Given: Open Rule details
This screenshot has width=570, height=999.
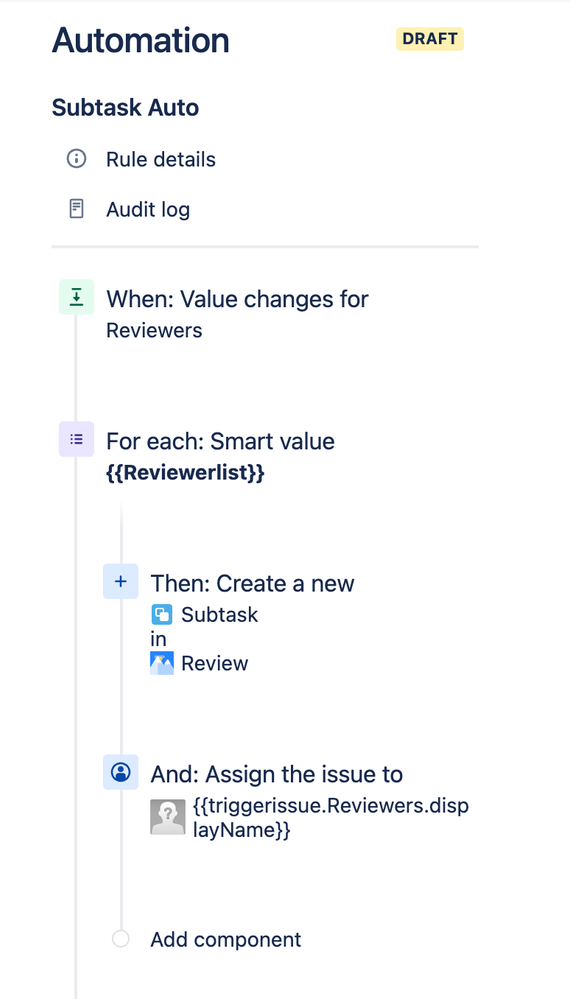Looking at the screenshot, I should coord(160,159).
